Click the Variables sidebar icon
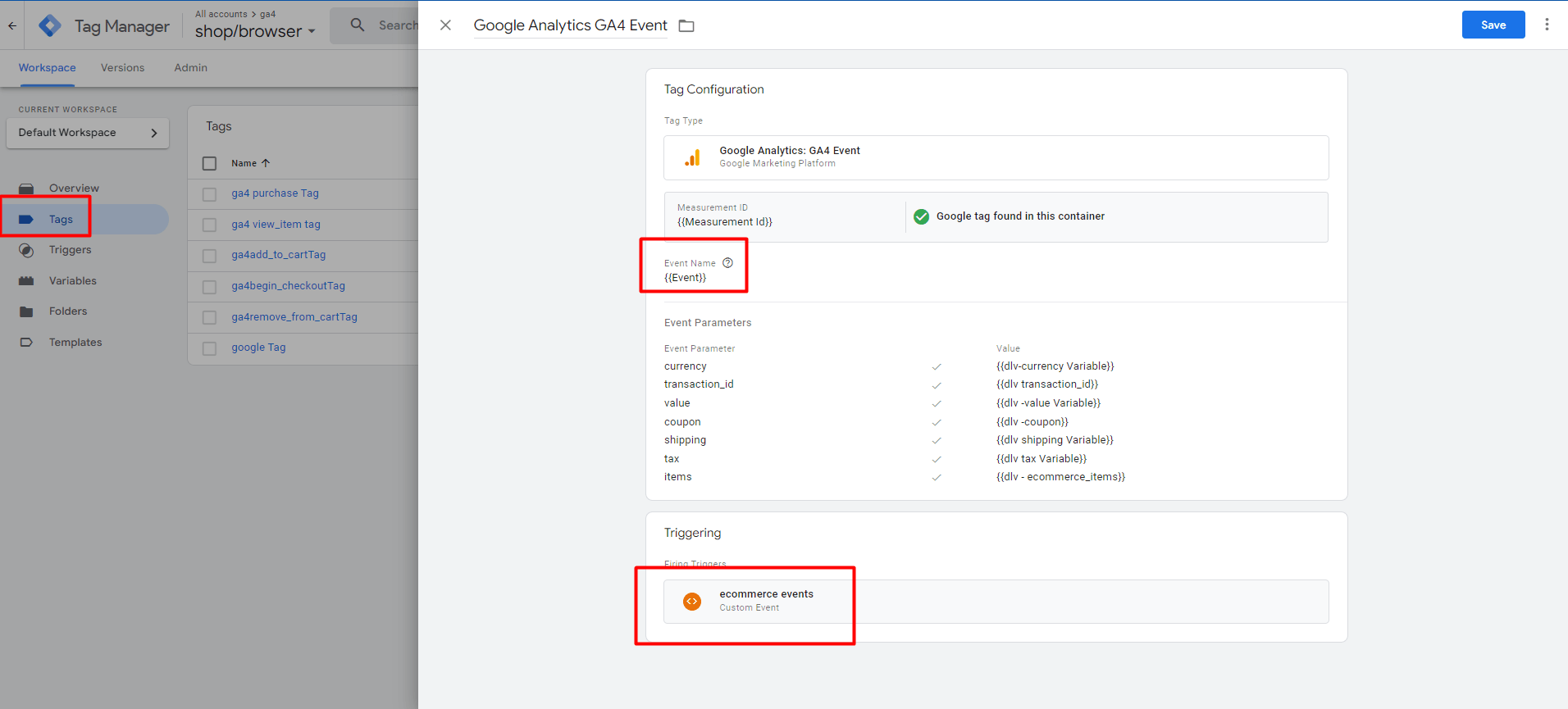The image size is (1568, 709). [26, 281]
